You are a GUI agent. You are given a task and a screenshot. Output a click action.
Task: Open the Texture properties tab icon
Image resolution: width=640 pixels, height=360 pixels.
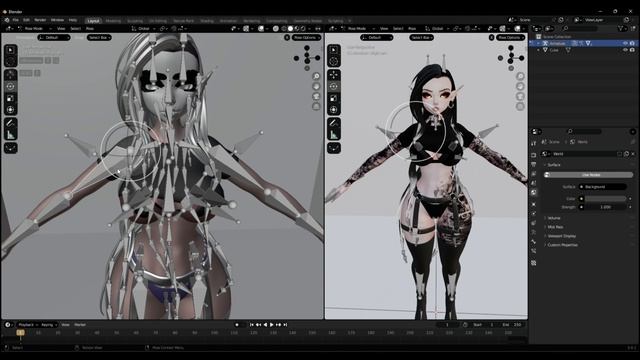pos(533,263)
